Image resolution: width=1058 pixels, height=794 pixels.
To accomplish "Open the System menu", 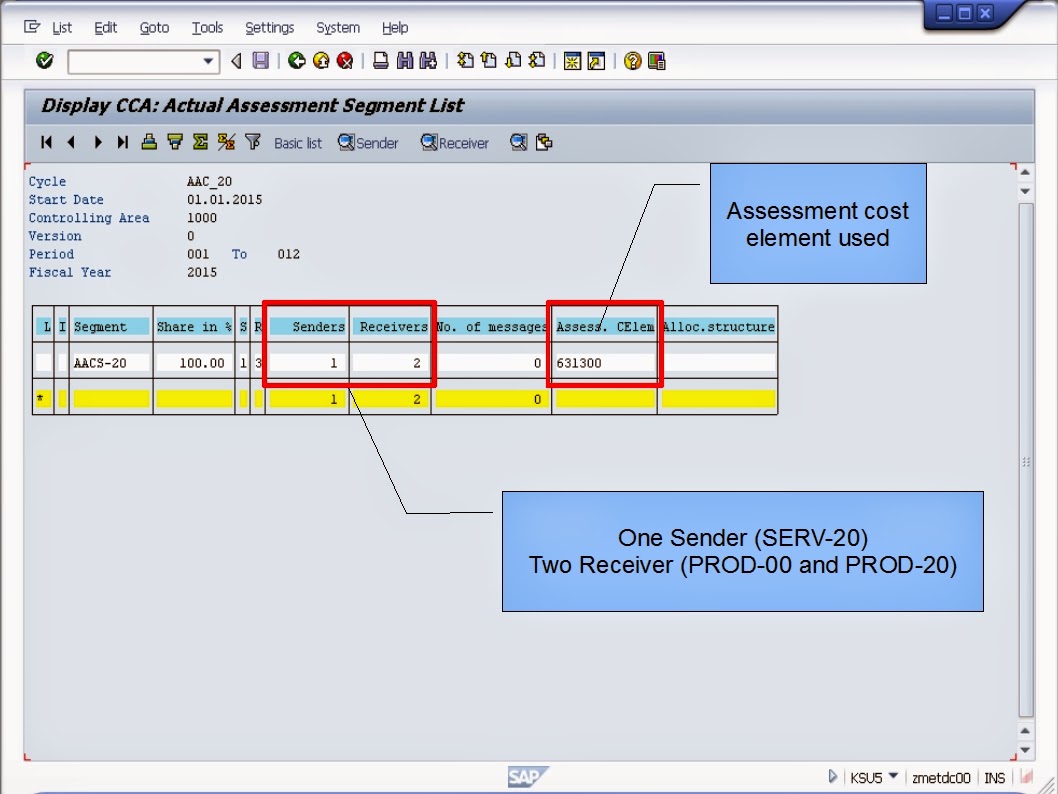I will coord(337,28).
